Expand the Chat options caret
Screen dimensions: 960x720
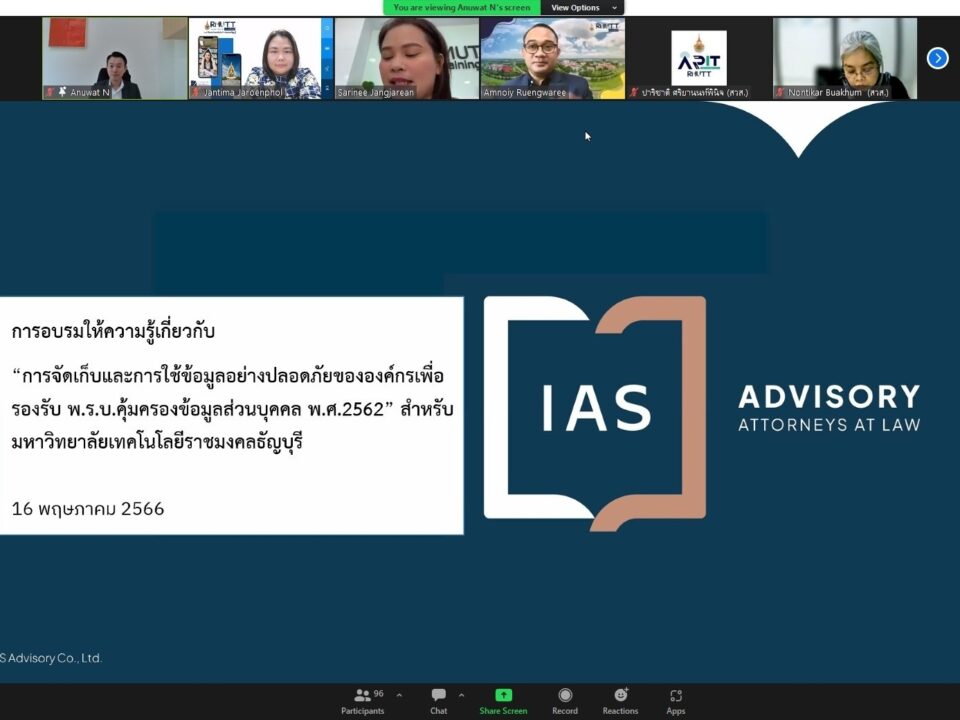point(462,696)
